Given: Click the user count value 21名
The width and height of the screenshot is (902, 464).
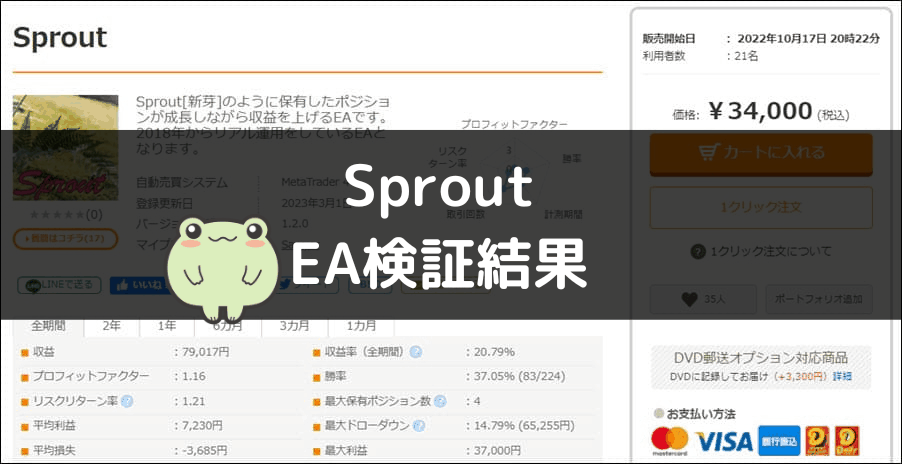Looking at the screenshot, I should [x=746, y=56].
